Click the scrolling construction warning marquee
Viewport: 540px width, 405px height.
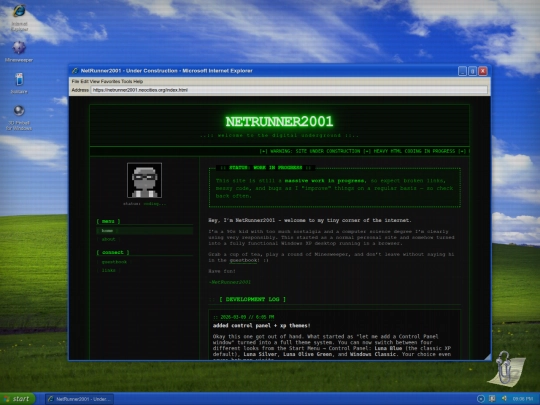click(279, 151)
